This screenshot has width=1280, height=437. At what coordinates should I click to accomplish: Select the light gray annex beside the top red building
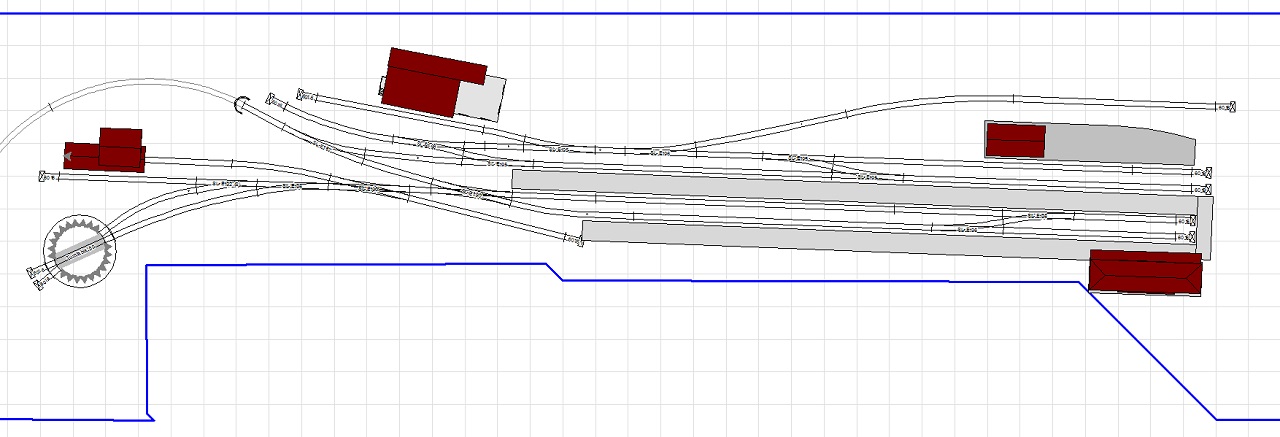click(483, 98)
